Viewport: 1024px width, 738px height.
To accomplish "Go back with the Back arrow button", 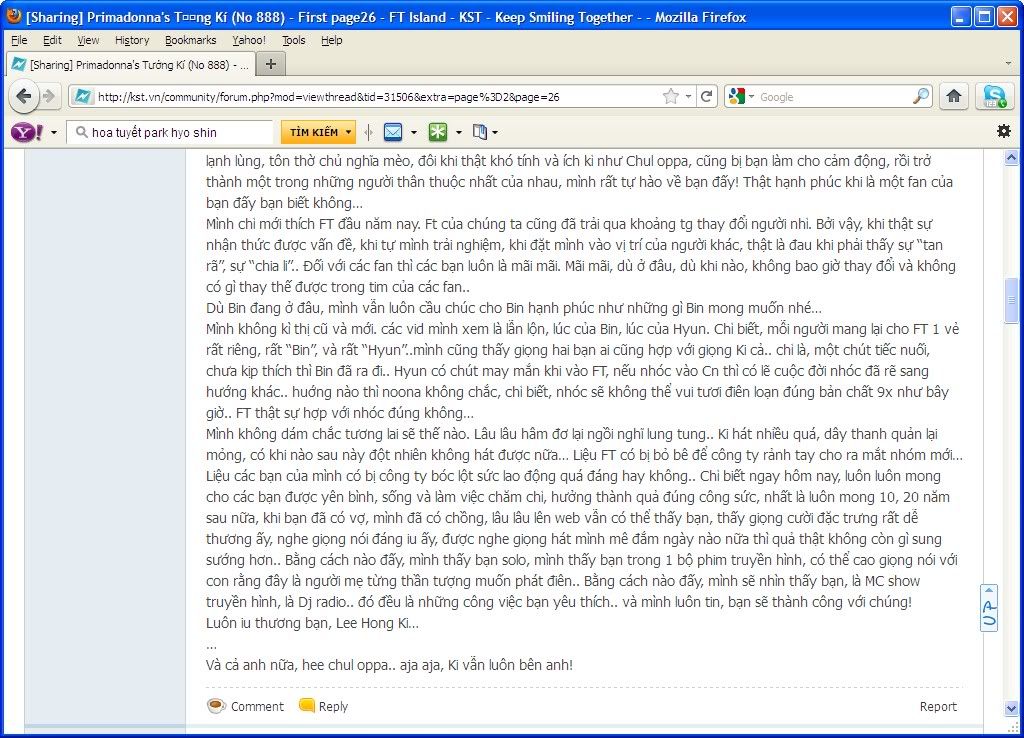I will [24, 97].
